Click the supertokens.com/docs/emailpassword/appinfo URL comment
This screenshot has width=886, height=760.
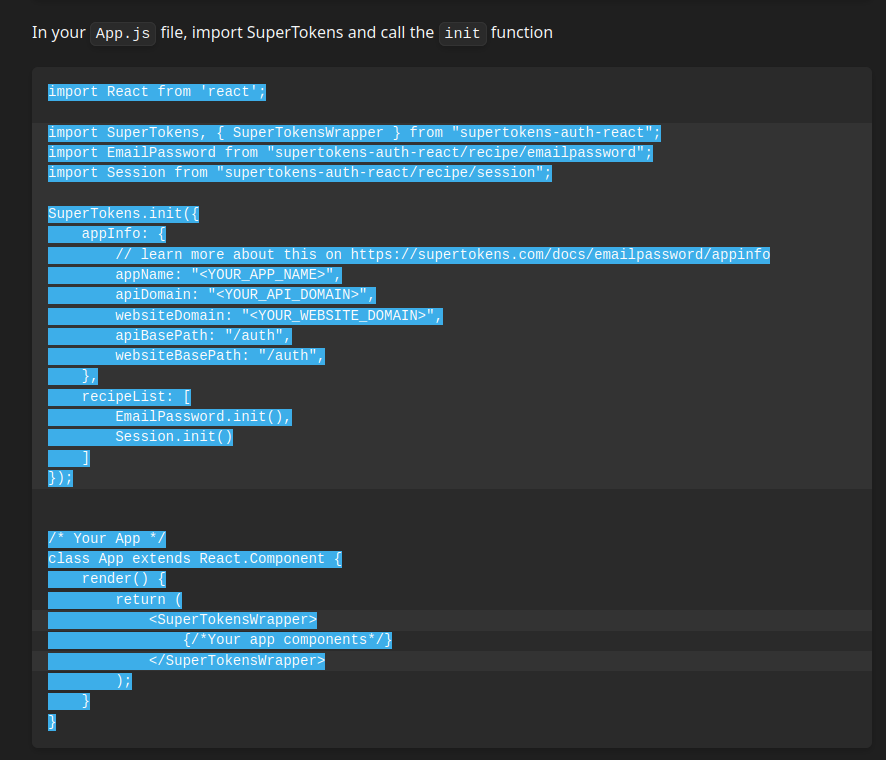[x=442, y=255]
